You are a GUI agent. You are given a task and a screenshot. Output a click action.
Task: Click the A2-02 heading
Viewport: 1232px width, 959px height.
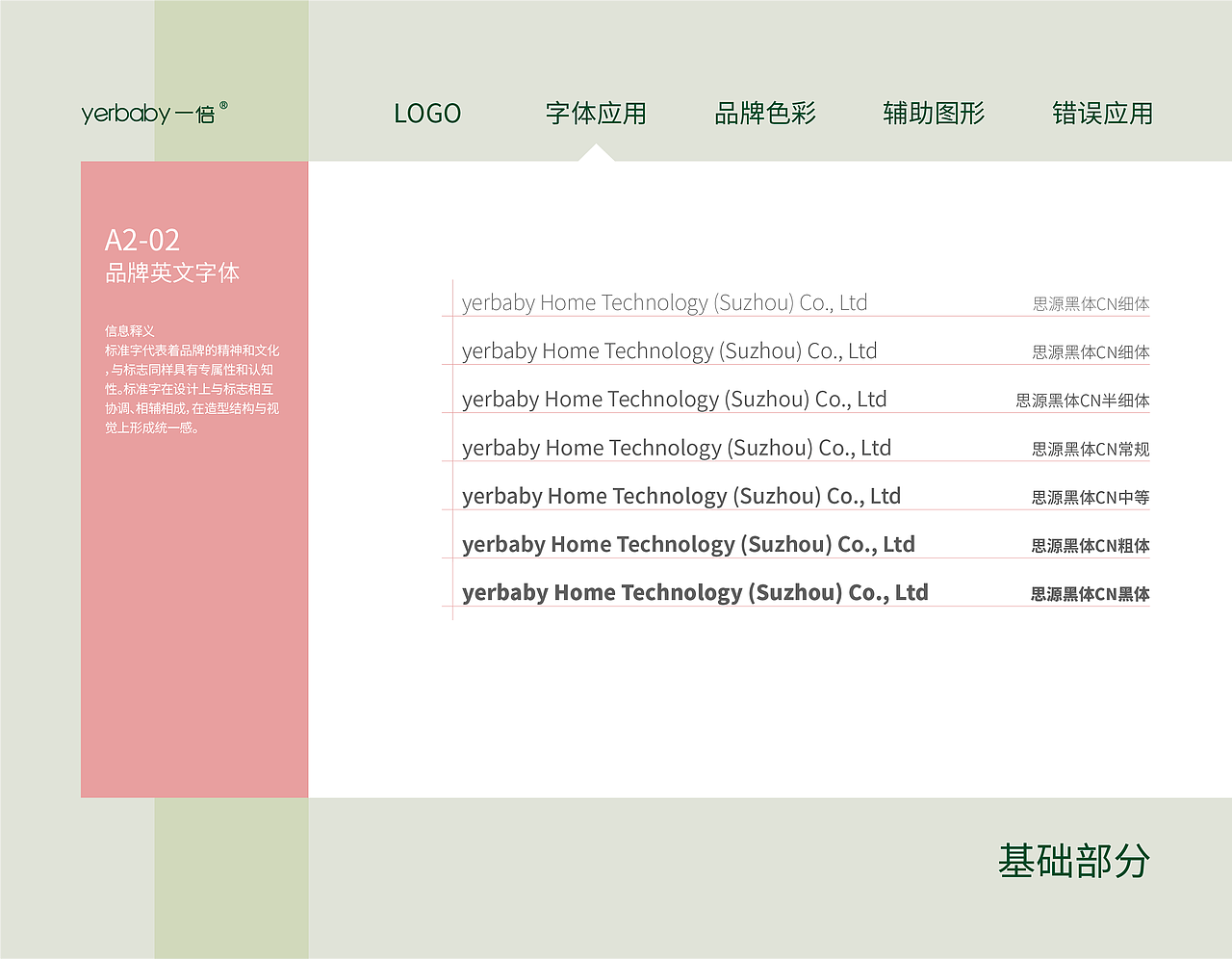142,240
